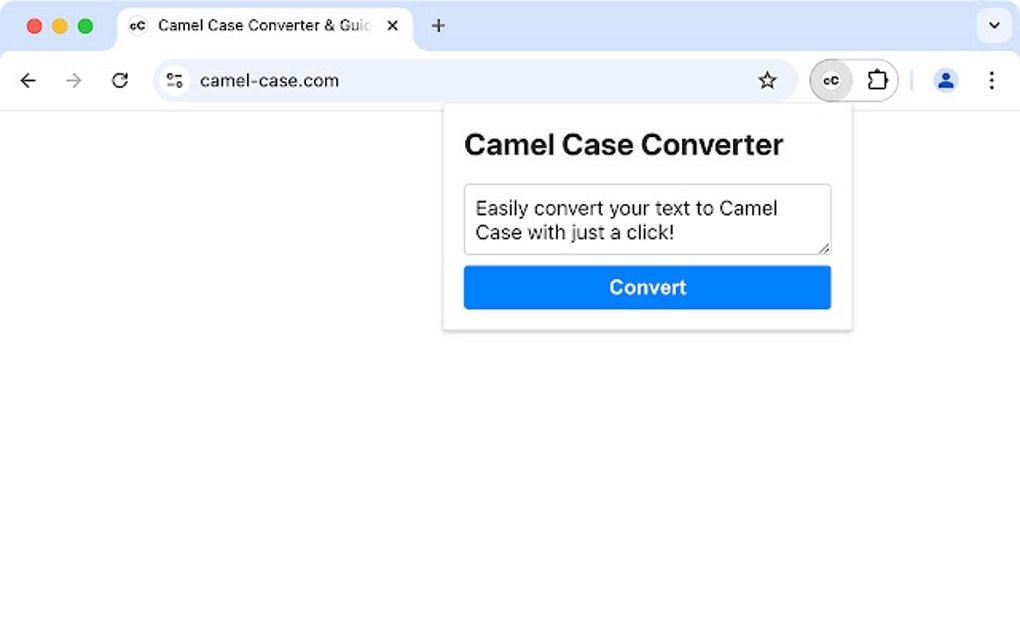The image size is (1020, 638).
Task: Reload the camel-case.com page
Action: click(120, 80)
